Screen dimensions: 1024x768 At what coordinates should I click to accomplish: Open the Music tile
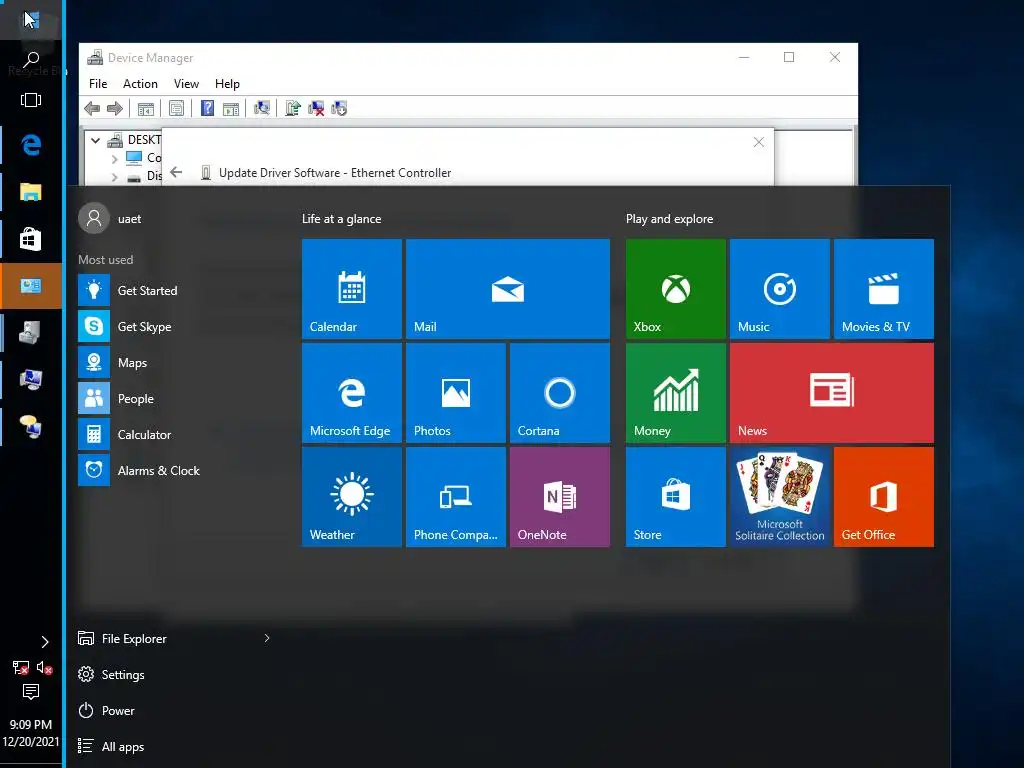(780, 289)
